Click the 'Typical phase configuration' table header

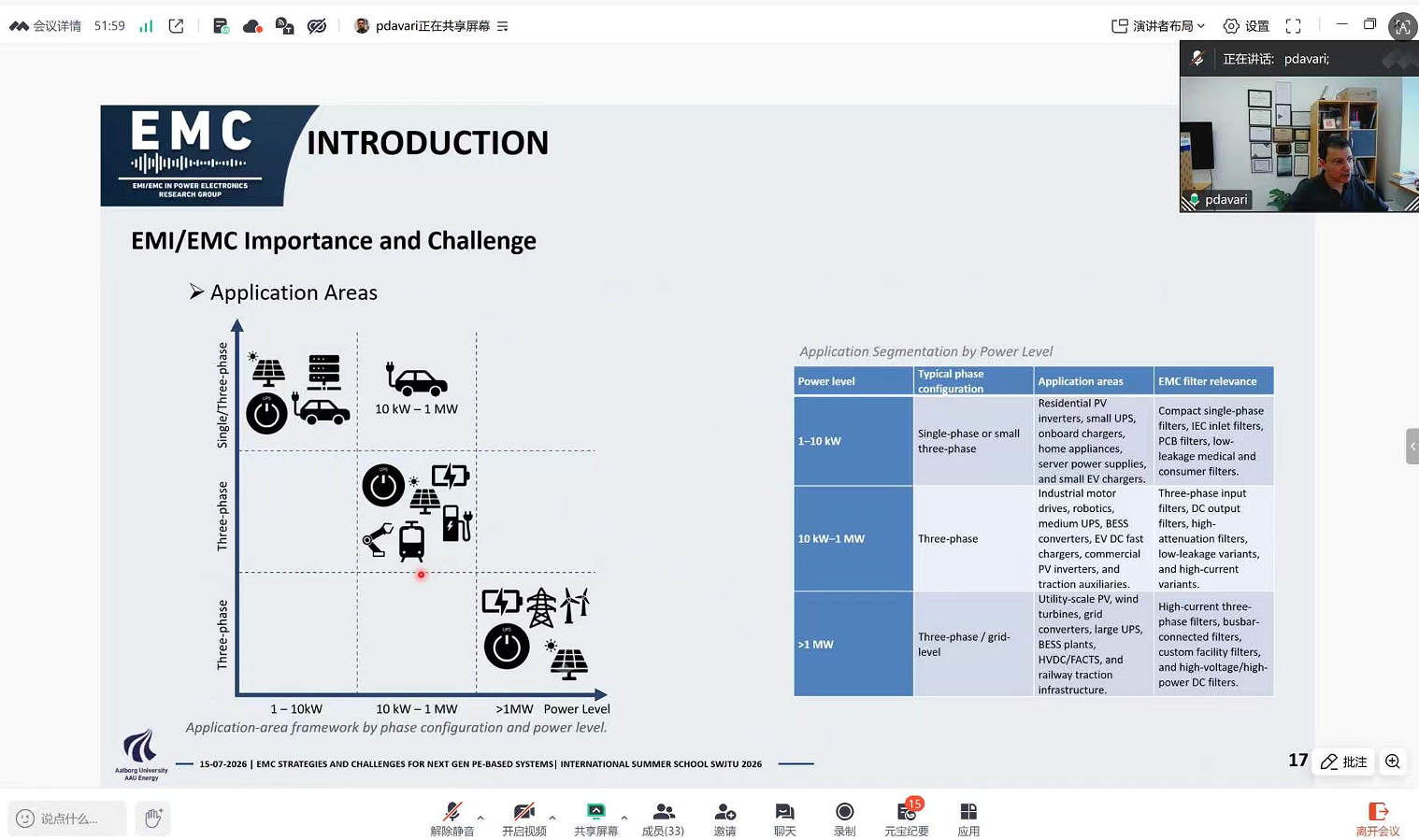(973, 381)
